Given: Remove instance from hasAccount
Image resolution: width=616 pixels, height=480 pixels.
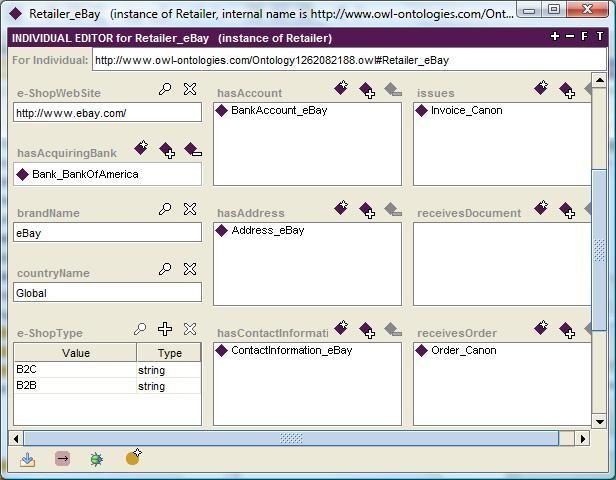Looking at the screenshot, I should [393, 90].
